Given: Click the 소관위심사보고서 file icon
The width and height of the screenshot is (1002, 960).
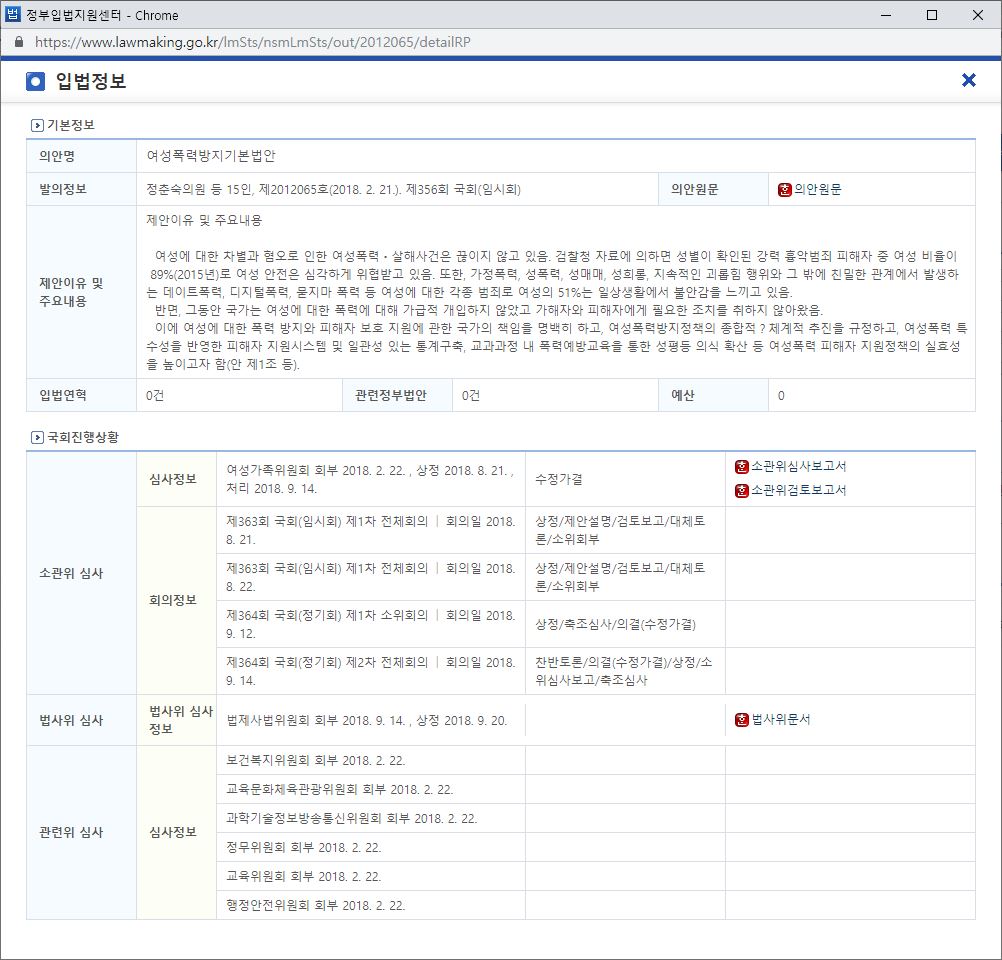Looking at the screenshot, I should tap(741, 466).
